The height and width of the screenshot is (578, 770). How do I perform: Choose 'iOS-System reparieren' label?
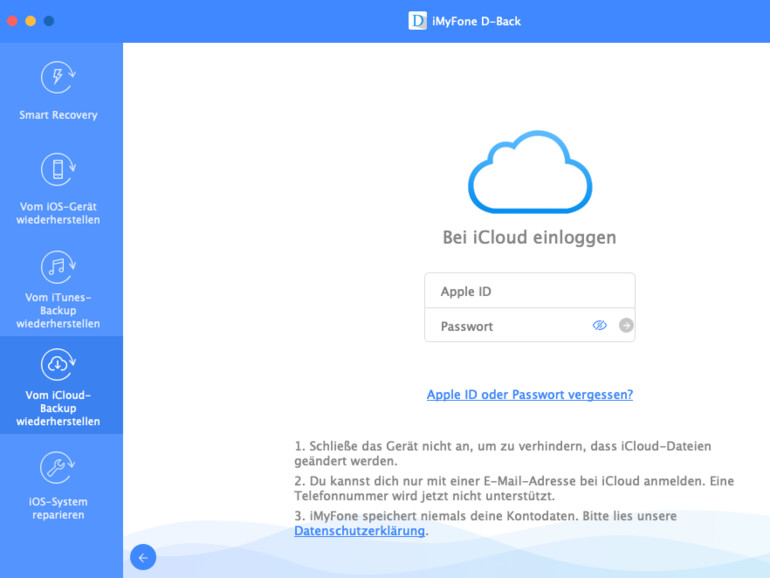coord(58,508)
